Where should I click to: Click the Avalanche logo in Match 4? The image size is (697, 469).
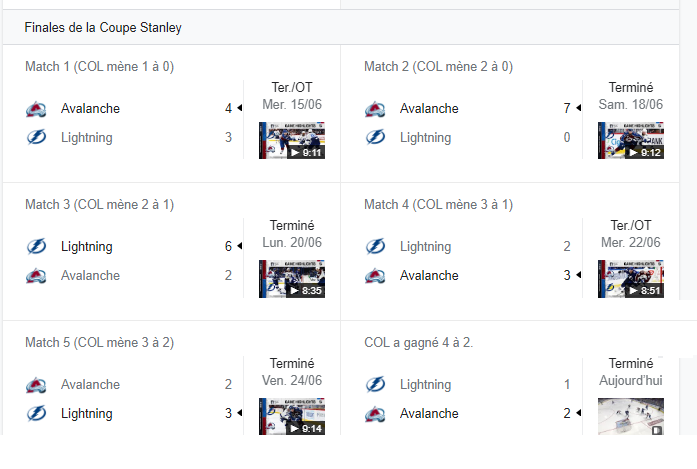[375, 276]
